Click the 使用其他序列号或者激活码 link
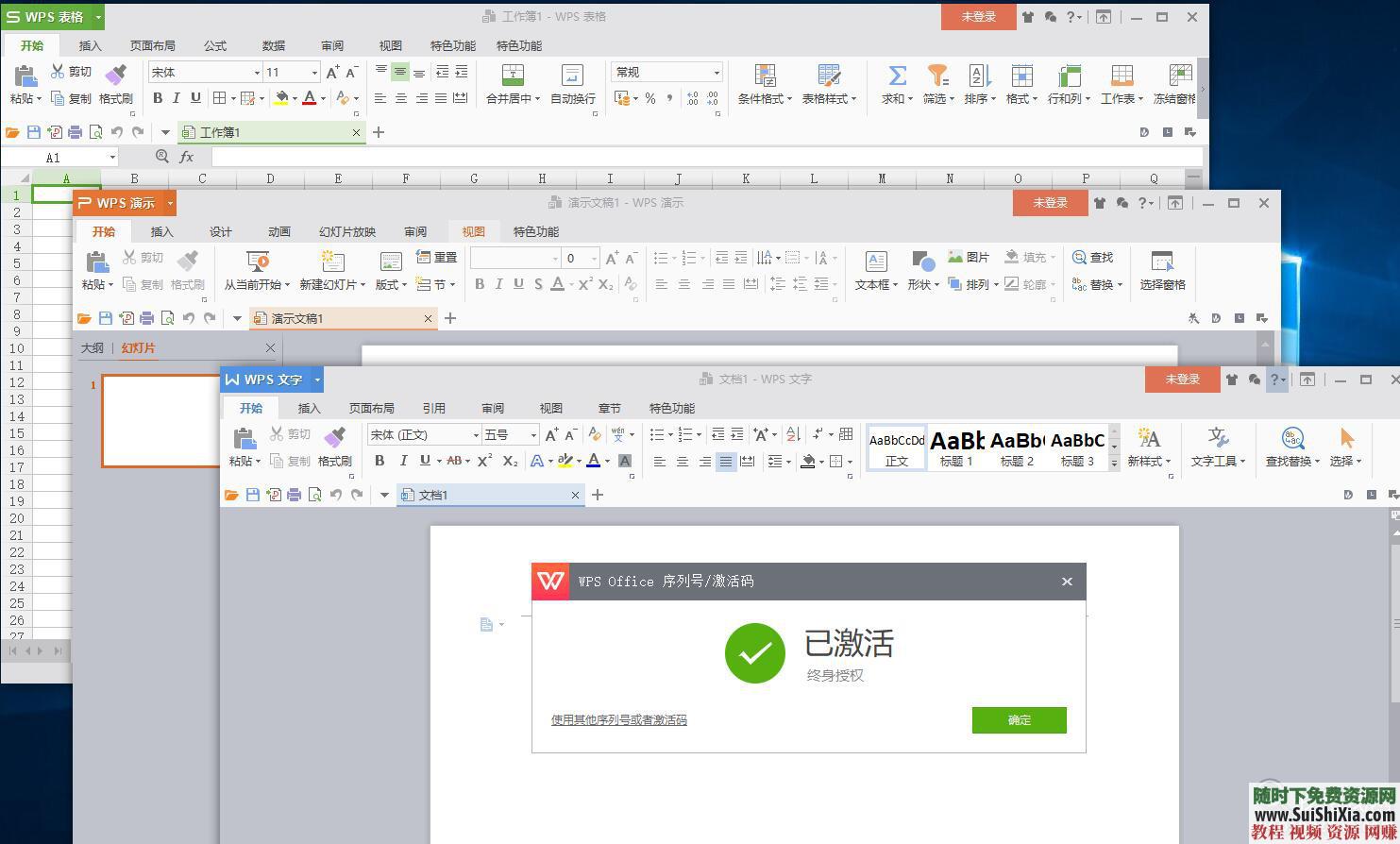Image resolution: width=1400 pixels, height=844 pixels. [618, 719]
